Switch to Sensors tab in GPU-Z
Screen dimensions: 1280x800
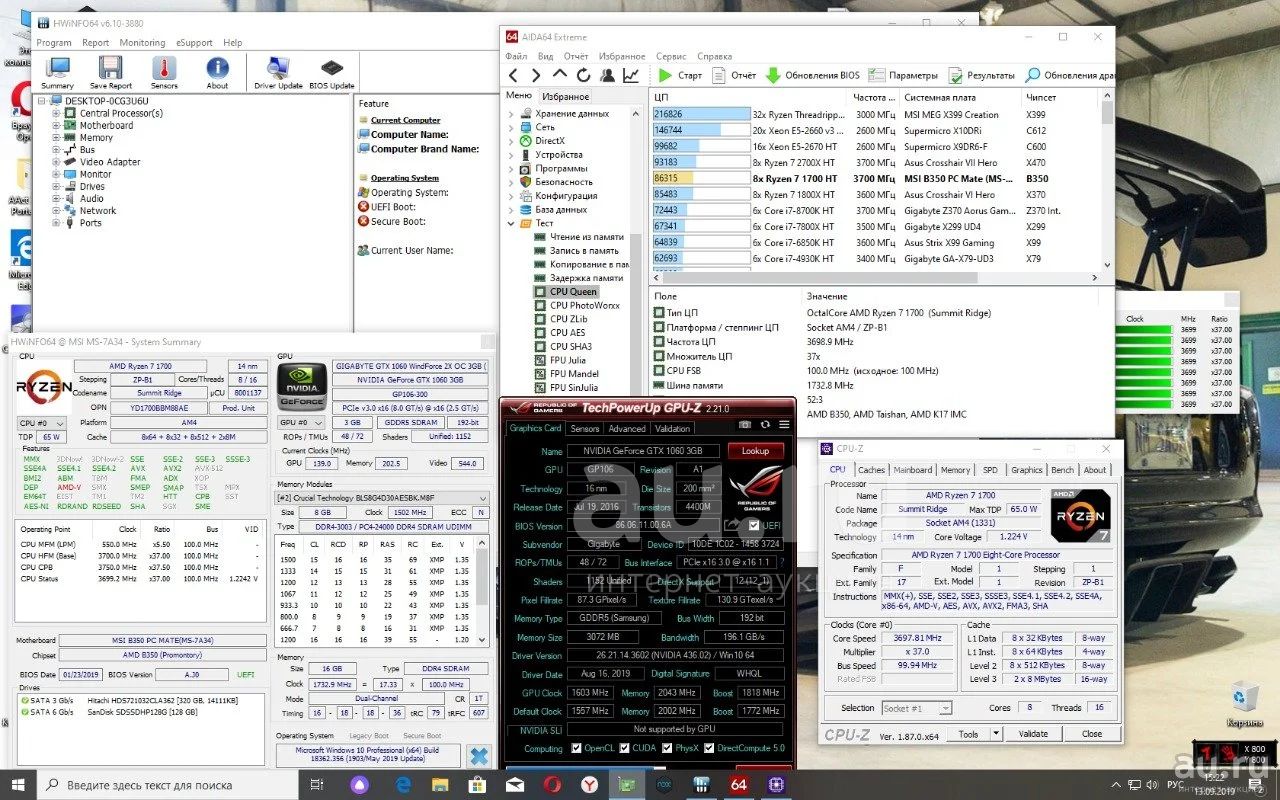pyautogui.click(x=584, y=428)
